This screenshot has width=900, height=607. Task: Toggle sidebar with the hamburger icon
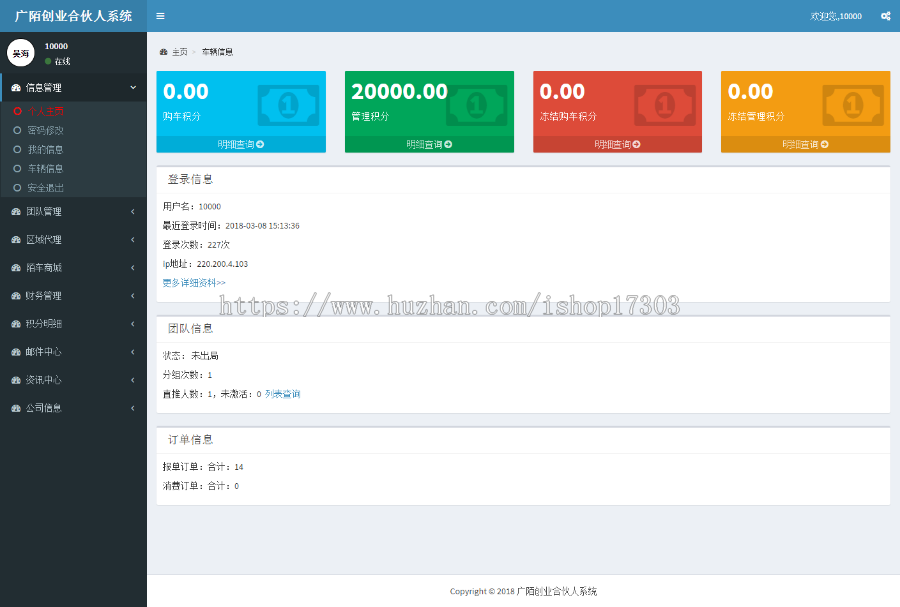160,16
